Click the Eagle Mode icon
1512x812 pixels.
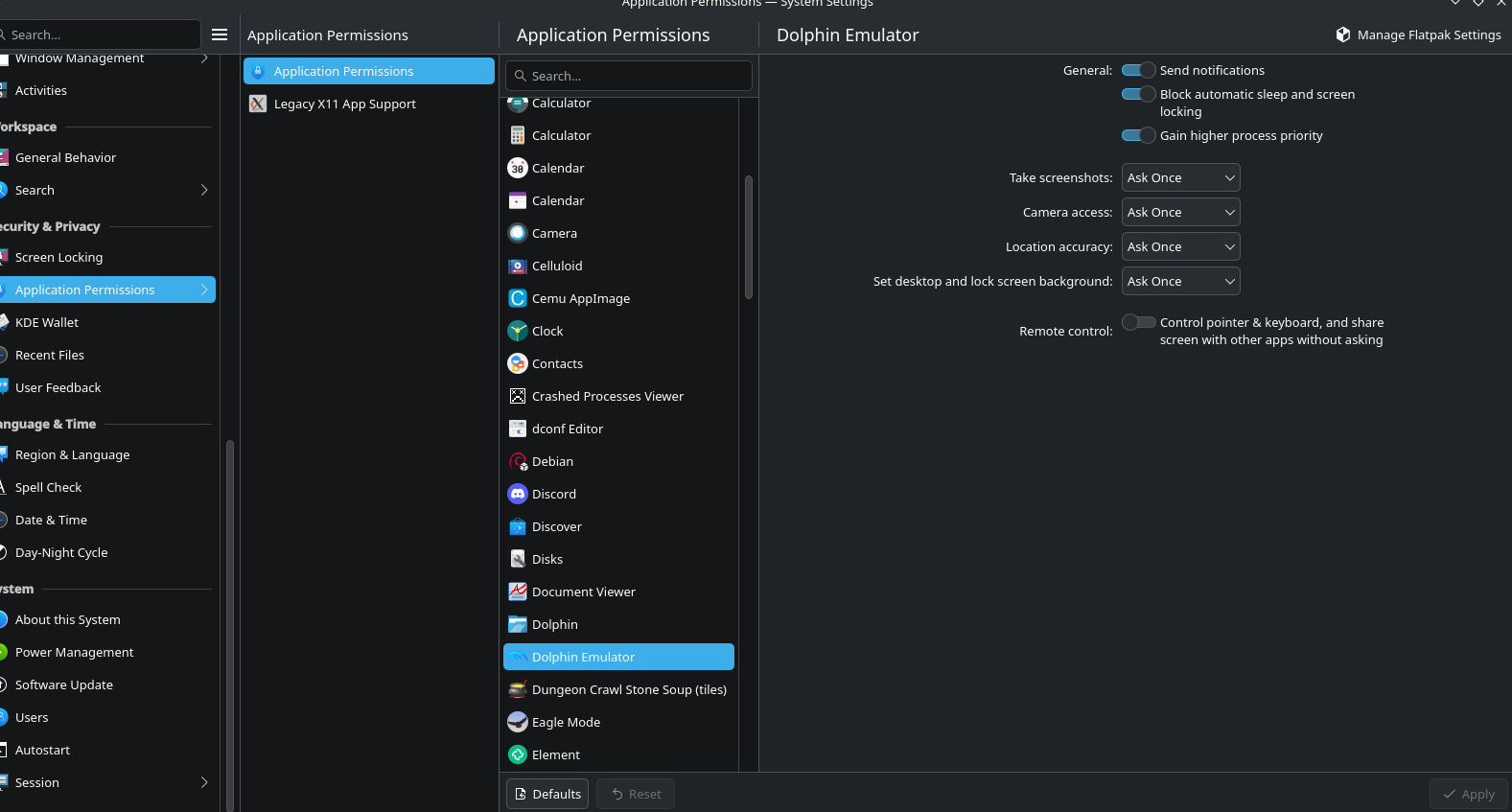518,722
